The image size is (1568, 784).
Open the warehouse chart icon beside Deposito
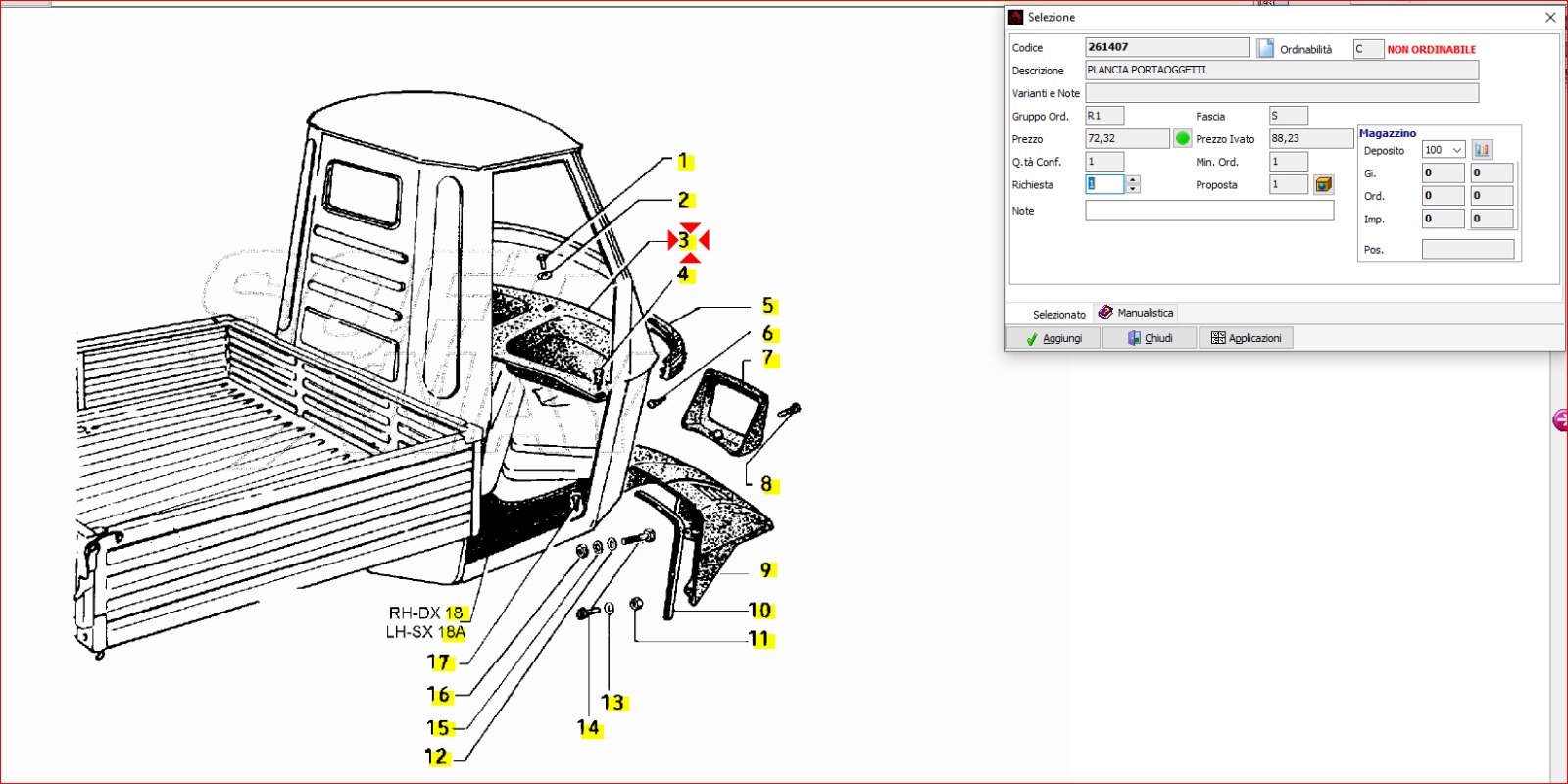pos(1482,150)
